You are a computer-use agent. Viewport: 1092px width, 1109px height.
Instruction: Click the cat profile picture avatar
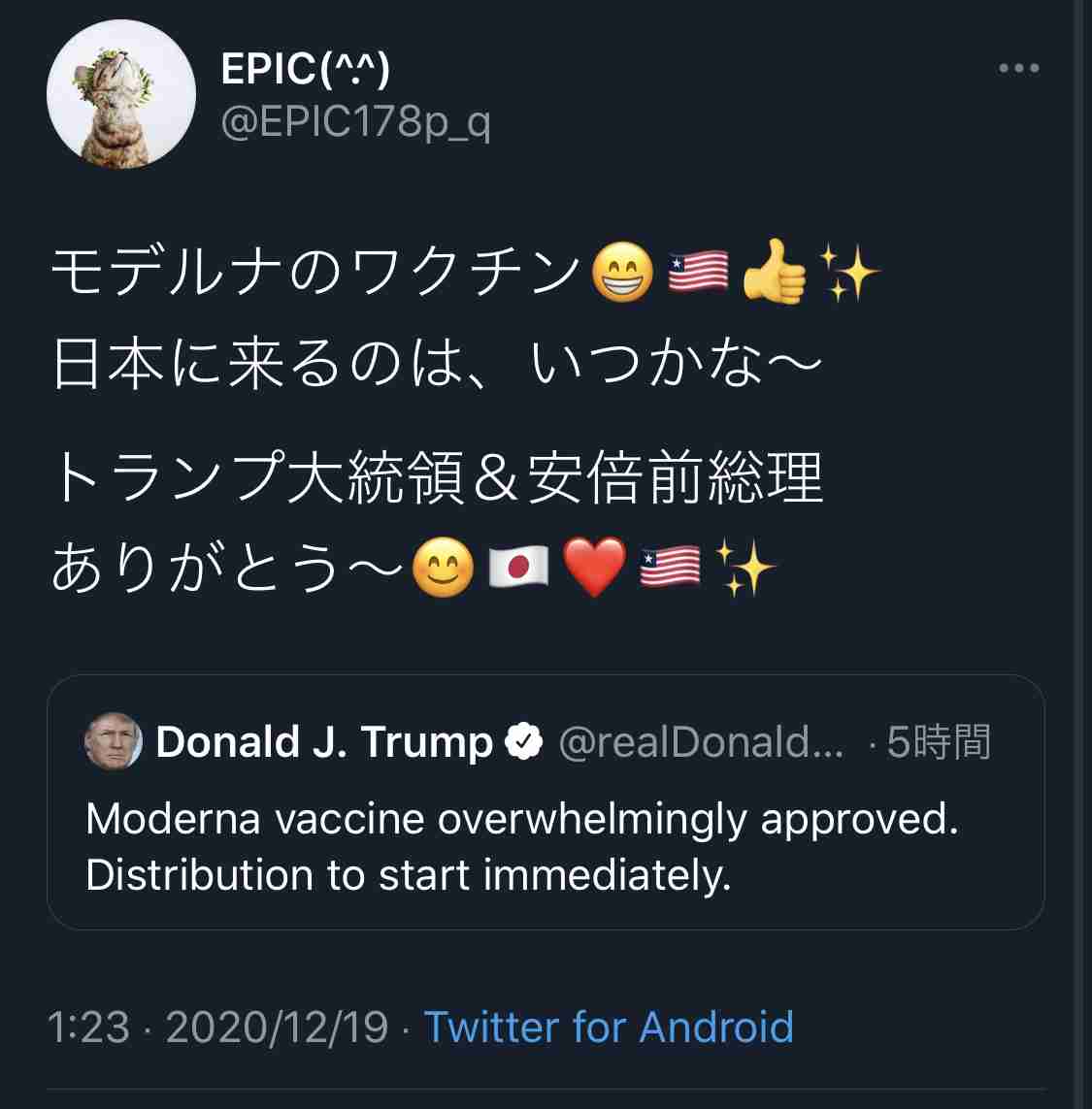(x=121, y=95)
